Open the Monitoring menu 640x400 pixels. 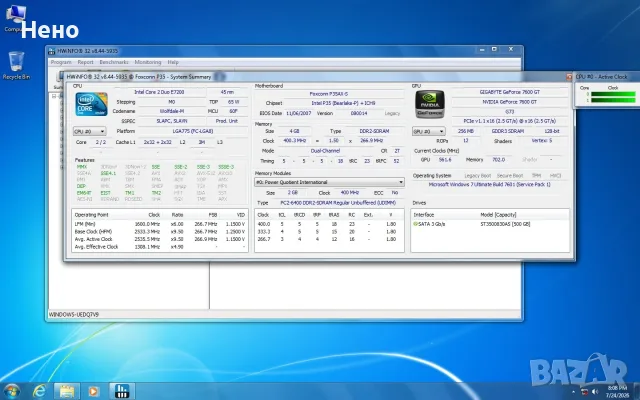148,62
